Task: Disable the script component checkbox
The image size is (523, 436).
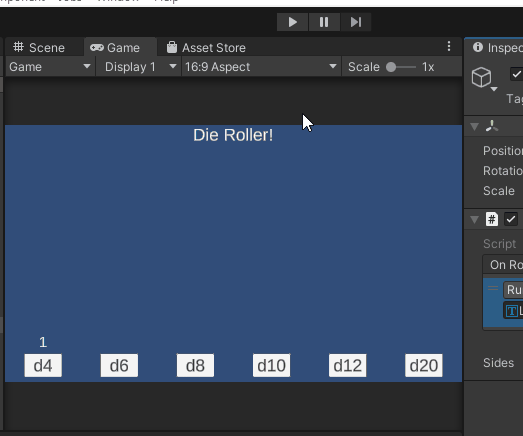Action: pyautogui.click(x=511, y=219)
